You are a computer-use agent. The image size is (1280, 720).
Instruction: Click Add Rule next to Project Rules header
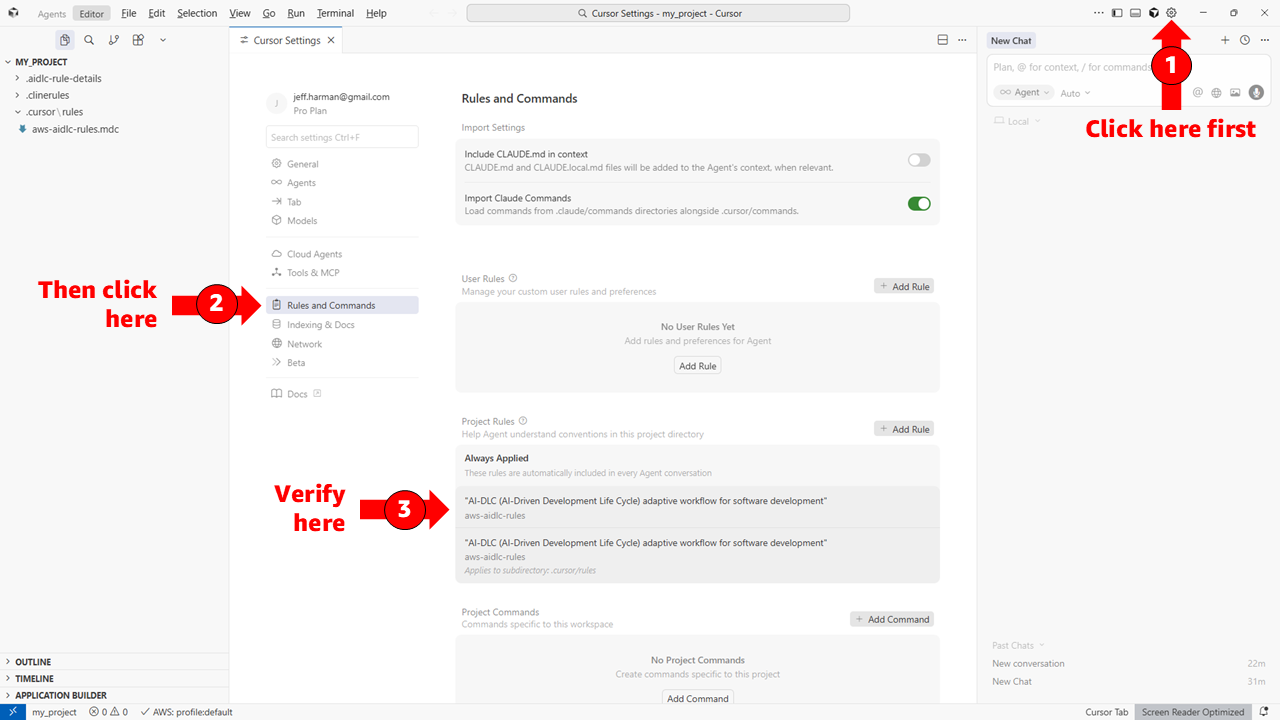click(x=904, y=429)
